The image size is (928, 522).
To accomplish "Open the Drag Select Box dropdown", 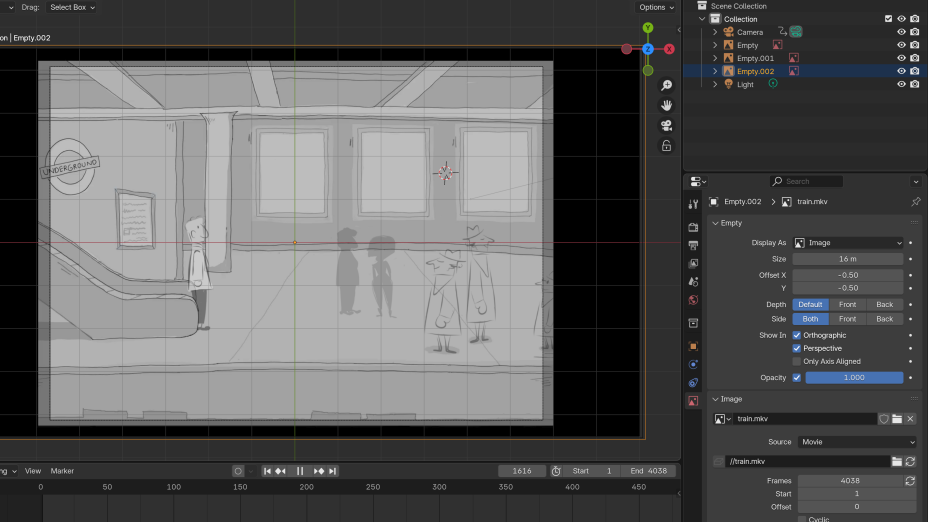I will point(72,7).
